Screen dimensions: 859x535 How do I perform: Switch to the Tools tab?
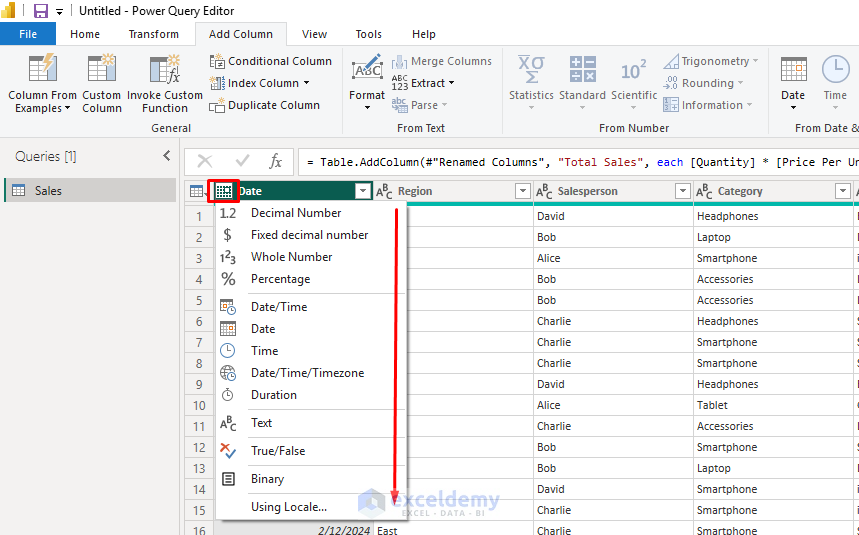click(369, 34)
